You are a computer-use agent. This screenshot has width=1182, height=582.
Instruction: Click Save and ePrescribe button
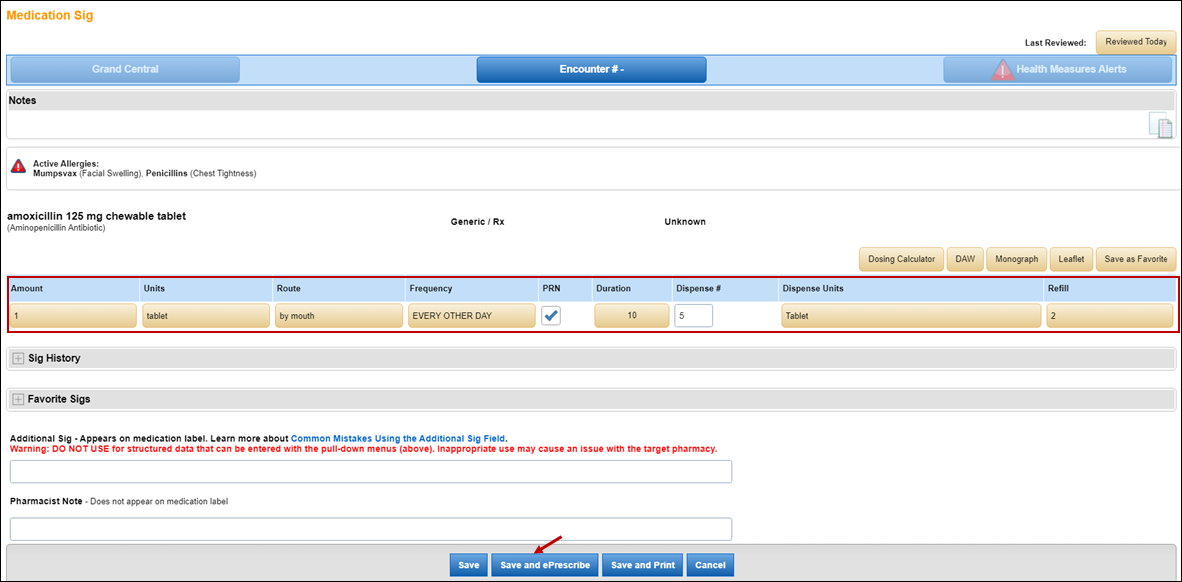pyautogui.click(x=545, y=565)
